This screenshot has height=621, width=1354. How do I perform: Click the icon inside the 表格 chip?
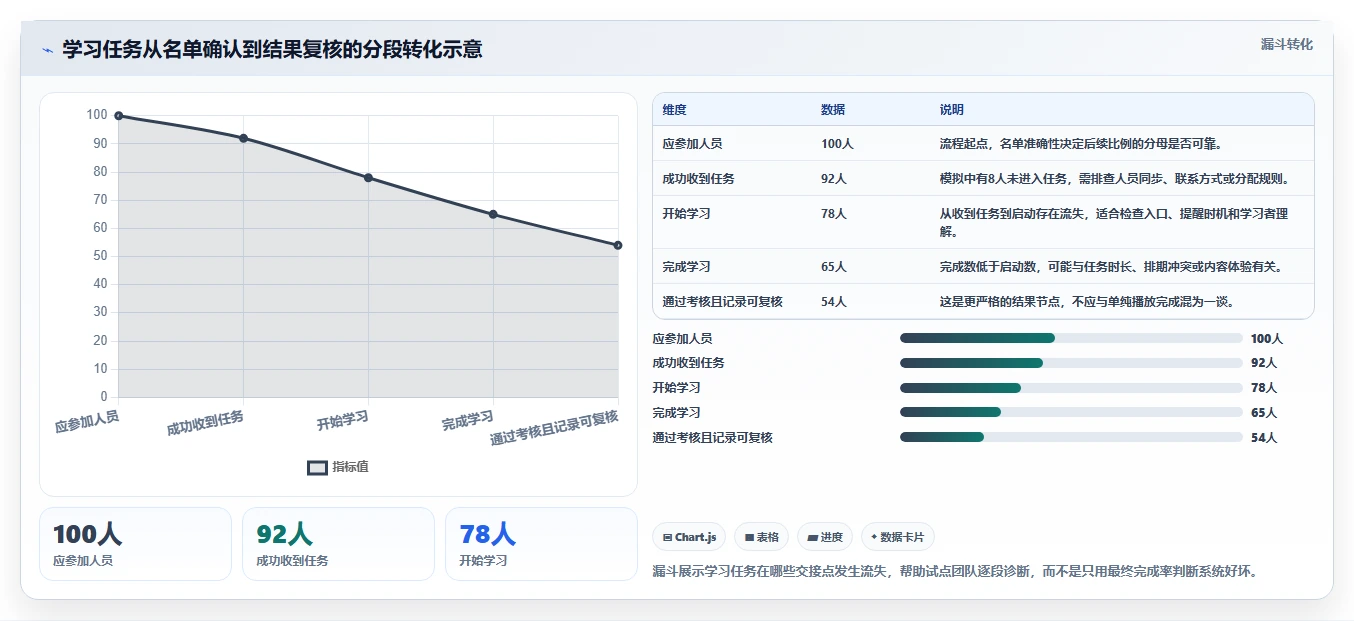tap(749, 538)
